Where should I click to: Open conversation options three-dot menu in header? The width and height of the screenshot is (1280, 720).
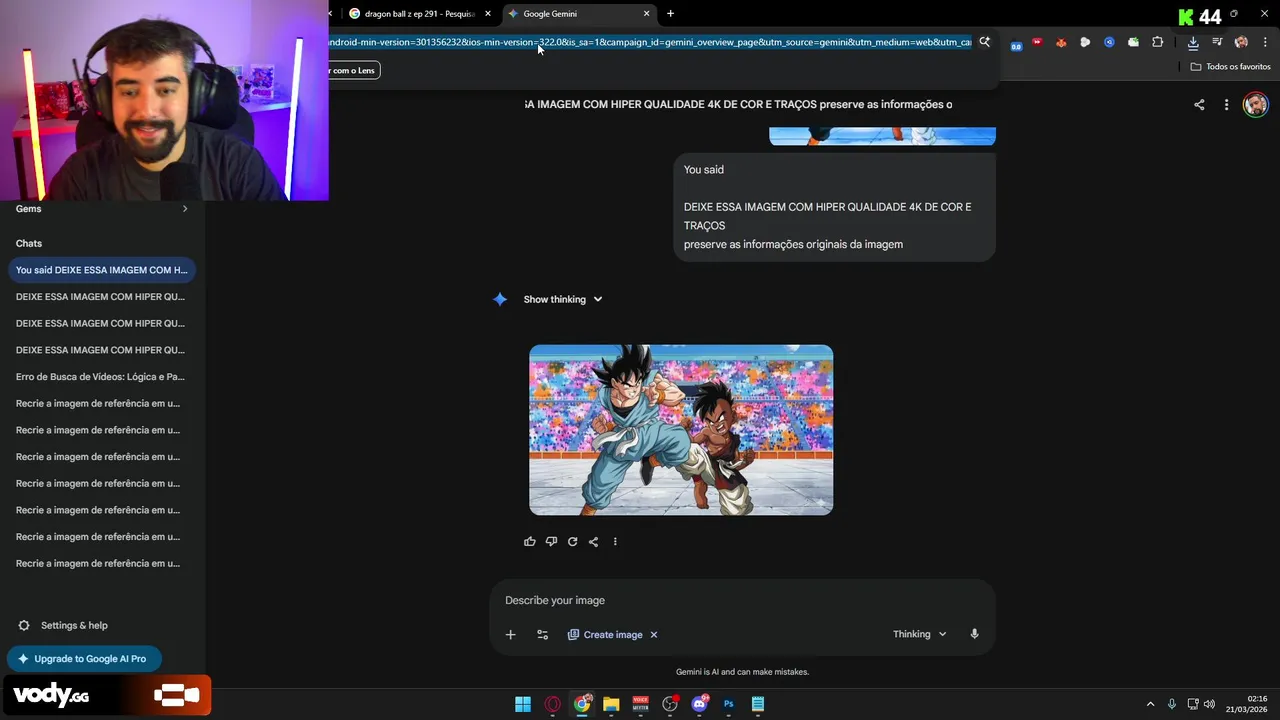coord(1226,105)
